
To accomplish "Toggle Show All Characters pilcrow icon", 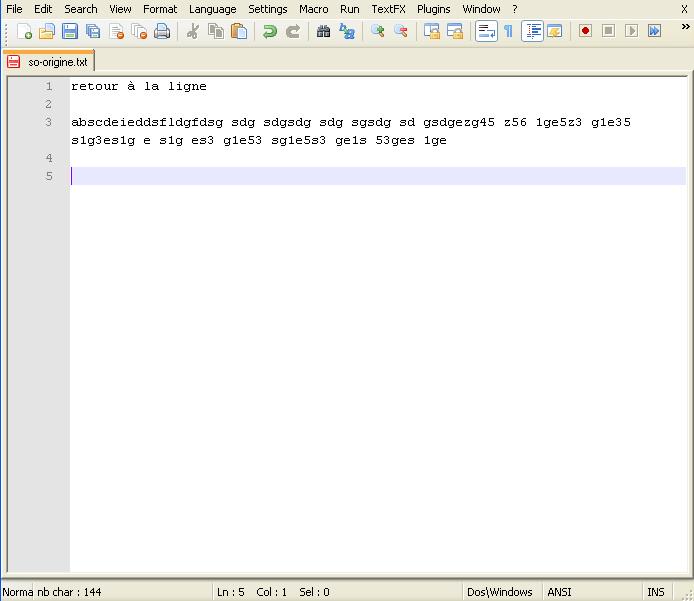I will click(509, 31).
